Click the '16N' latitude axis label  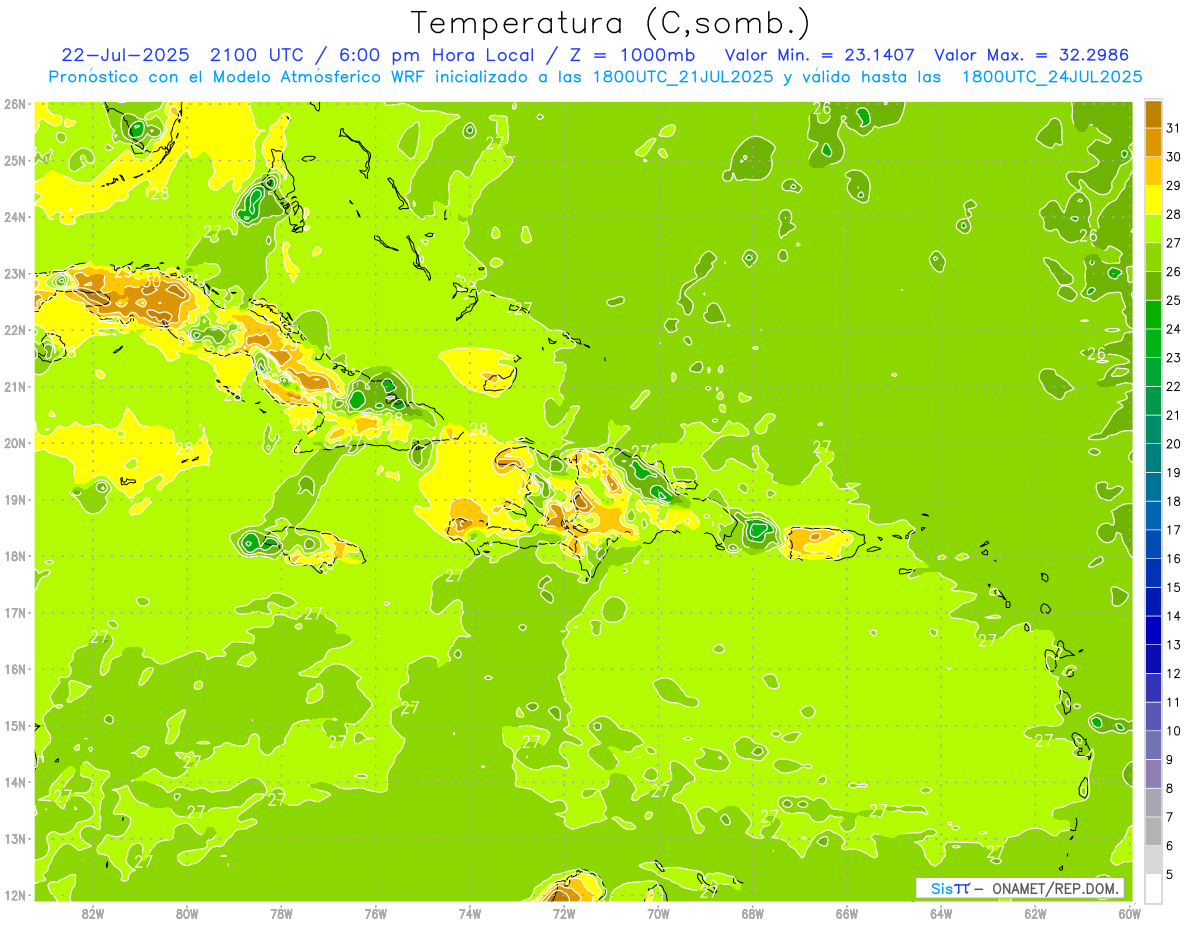coord(15,669)
